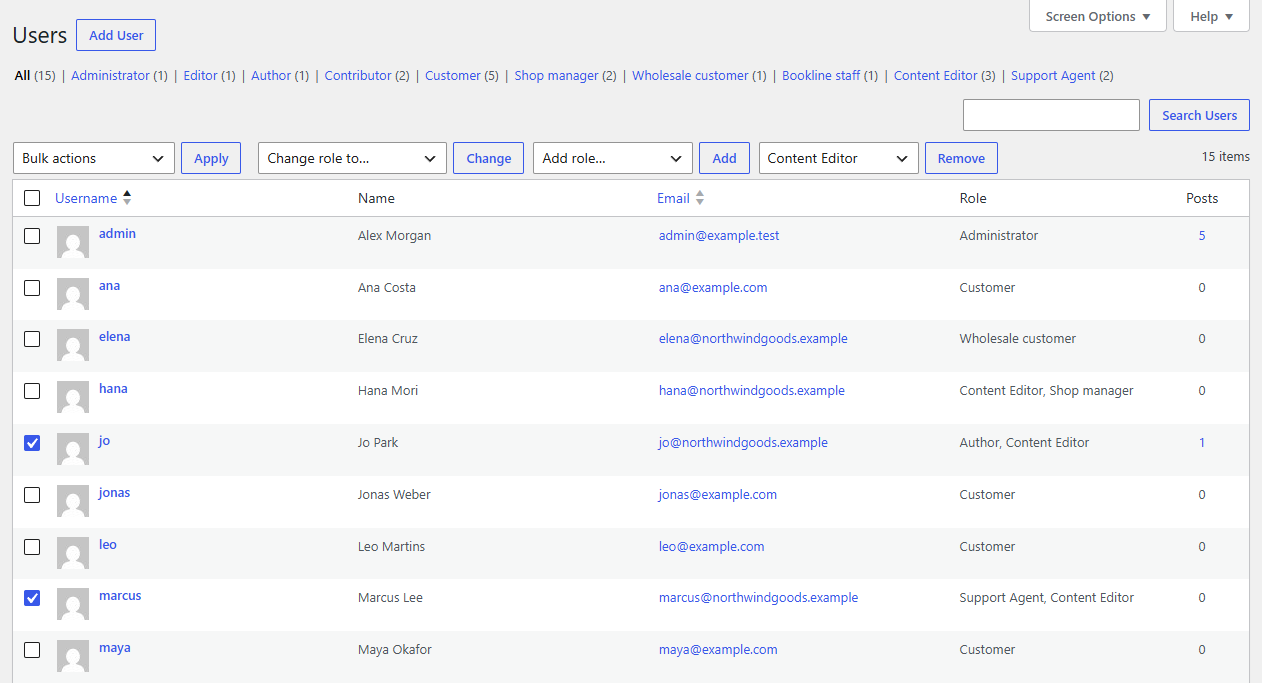The width and height of the screenshot is (1262, 683).
Task: Filter users by Wholesale customer role
Action: [x=690, y=75]
